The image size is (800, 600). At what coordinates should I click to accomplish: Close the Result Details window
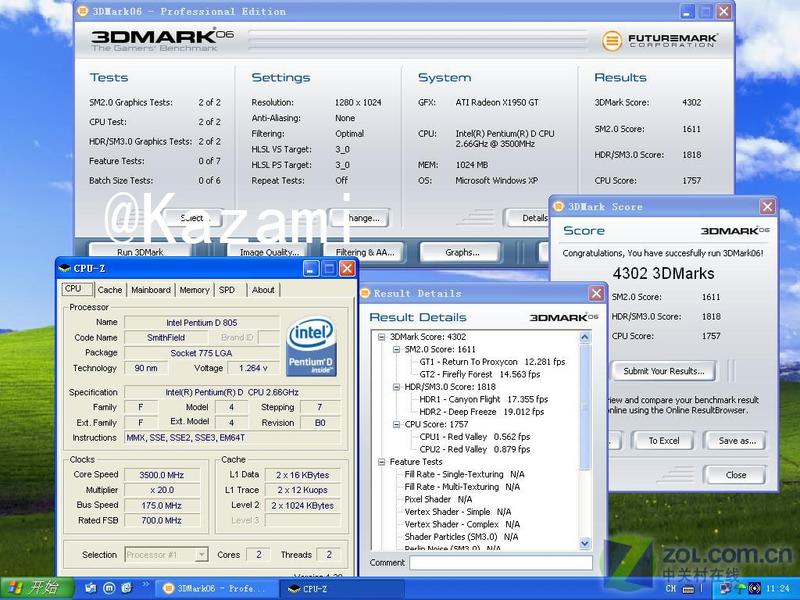(x=596, y=293)
